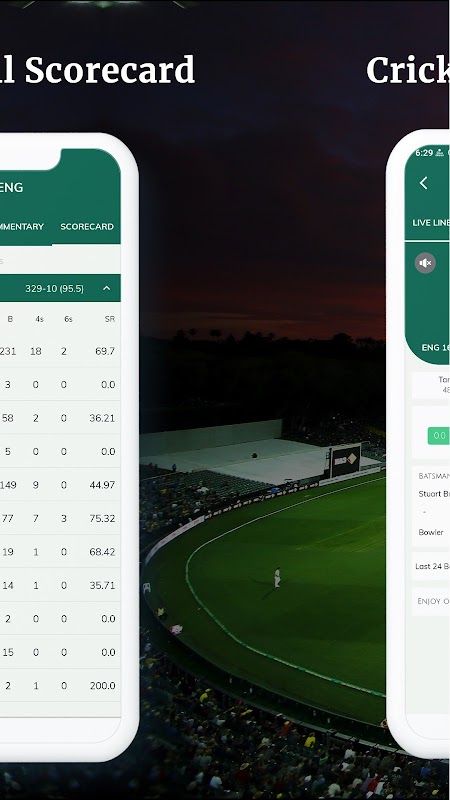Click the 4s column header
The height and width of the screenshot is (800, 450).
(39, 319)
